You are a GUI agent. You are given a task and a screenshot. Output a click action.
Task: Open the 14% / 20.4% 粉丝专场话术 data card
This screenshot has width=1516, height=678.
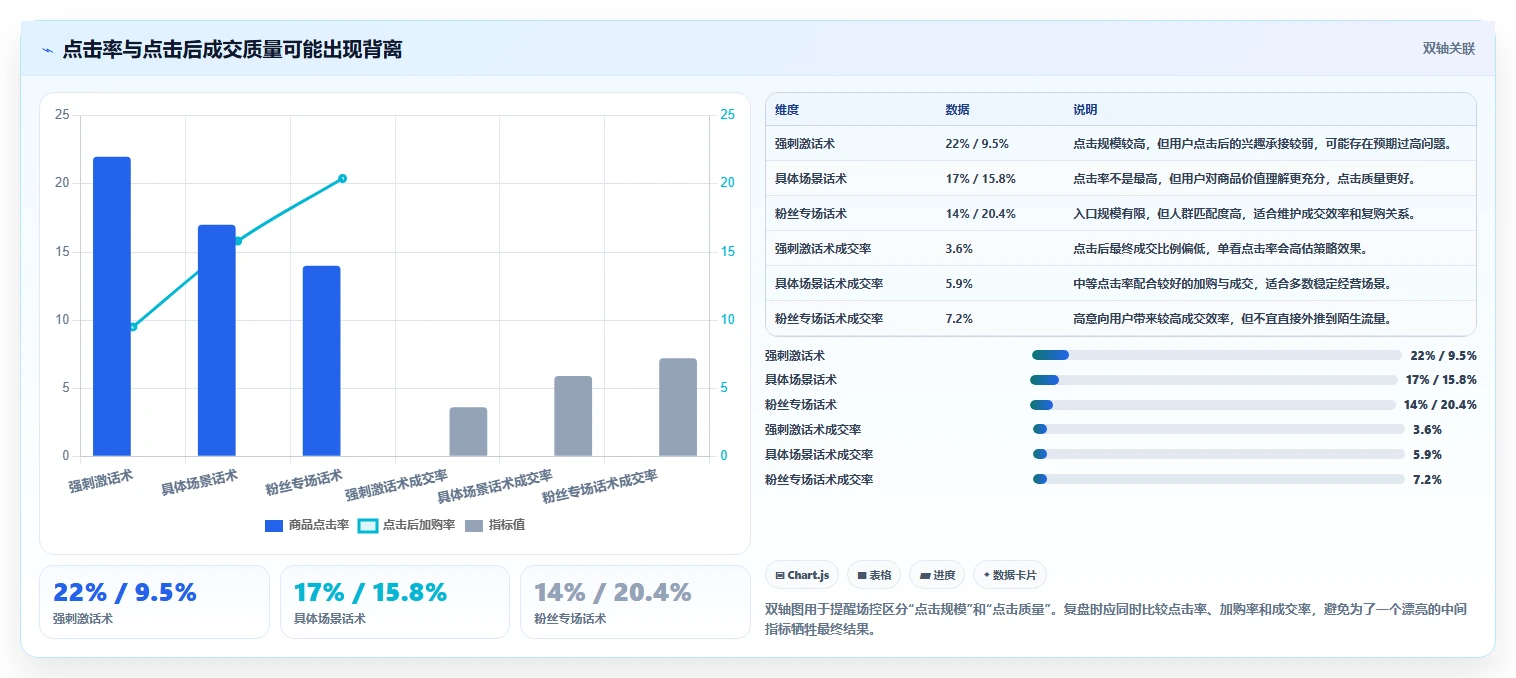coord(635,602)
